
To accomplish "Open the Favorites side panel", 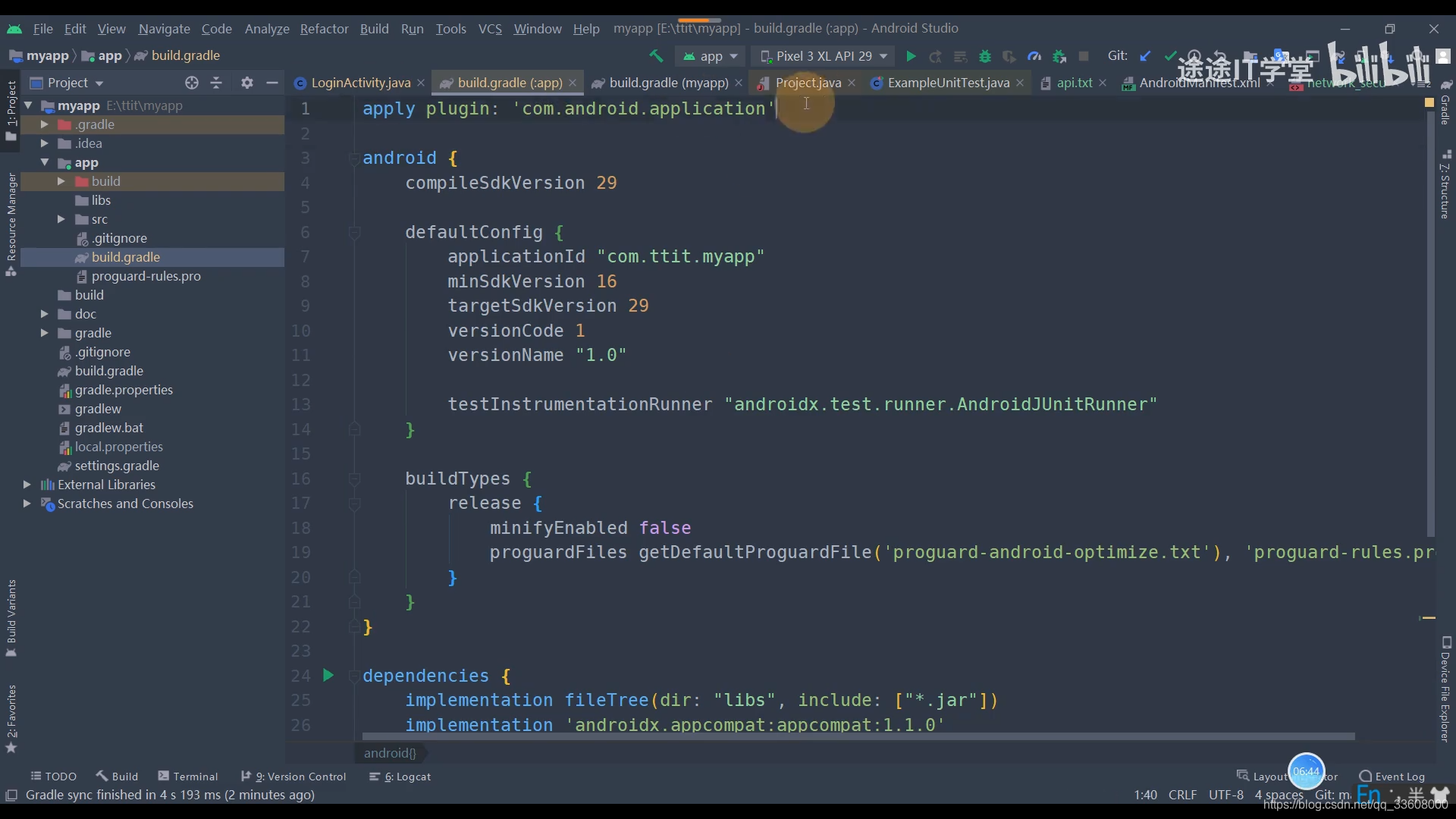I will pos(11,718).
